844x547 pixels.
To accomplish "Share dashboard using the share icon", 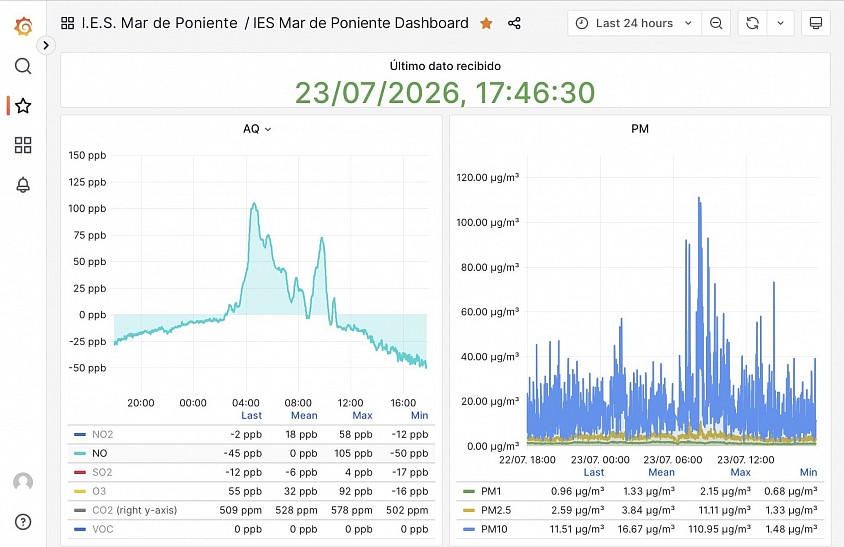I will 514,23.
